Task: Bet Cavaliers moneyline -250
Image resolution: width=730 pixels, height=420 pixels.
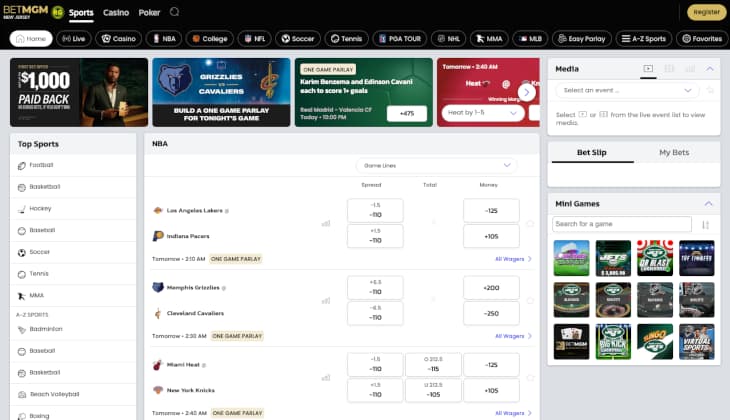Action: (x=491, y=313)
